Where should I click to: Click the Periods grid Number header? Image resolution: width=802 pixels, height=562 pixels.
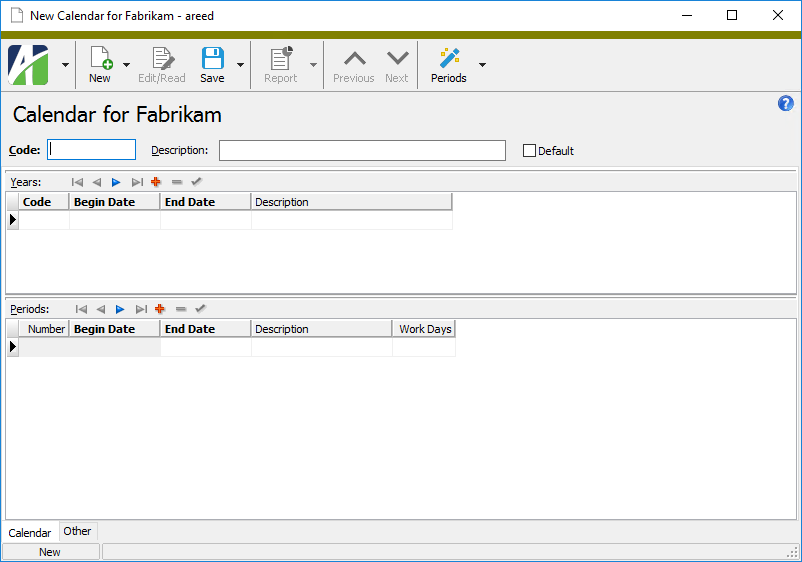point(43,329)
